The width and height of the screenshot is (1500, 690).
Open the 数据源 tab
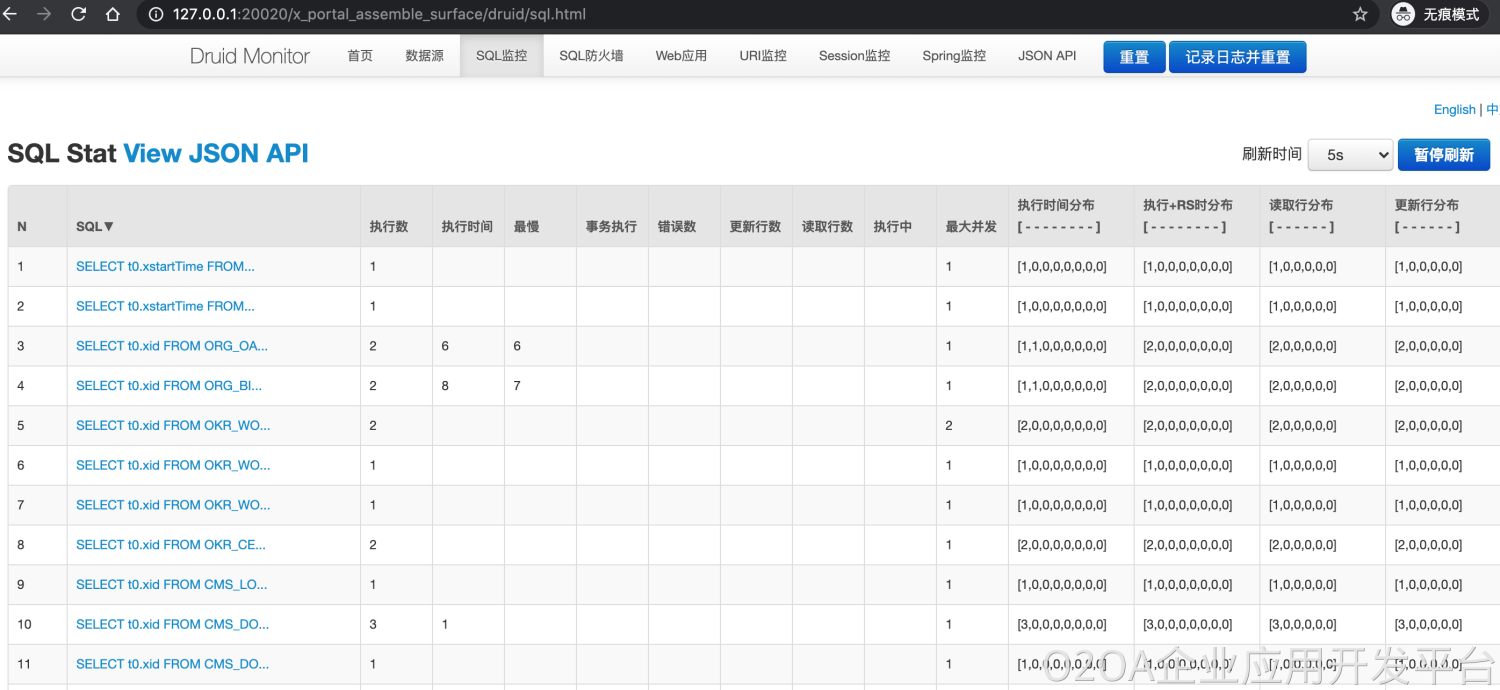pos(424,56)
